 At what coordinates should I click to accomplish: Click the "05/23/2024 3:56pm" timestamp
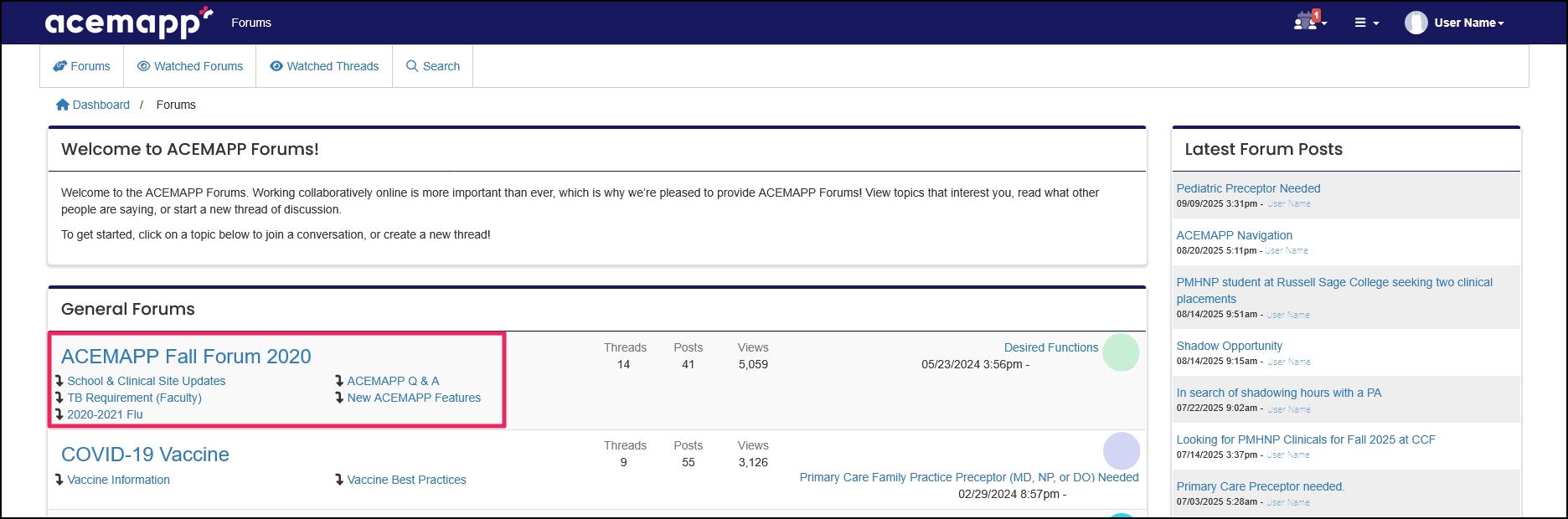[x=972, y=364]
